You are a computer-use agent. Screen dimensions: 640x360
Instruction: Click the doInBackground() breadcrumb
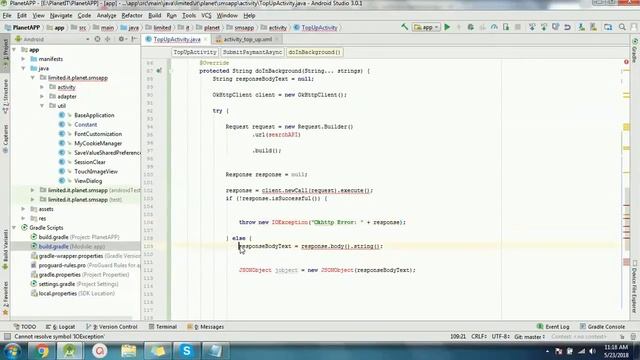[314, 52]
